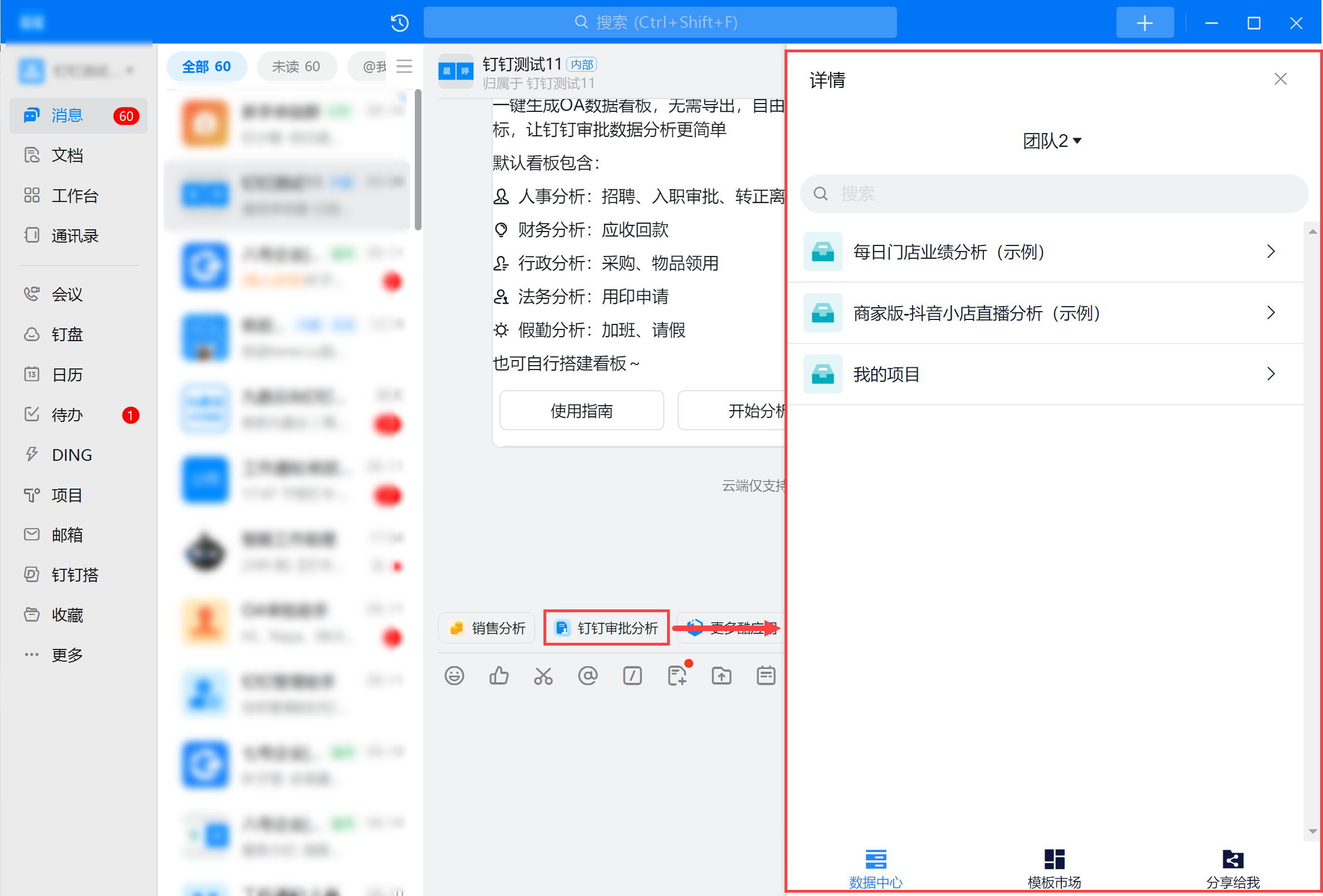Click the slash command icon

(x=633, y=676)
